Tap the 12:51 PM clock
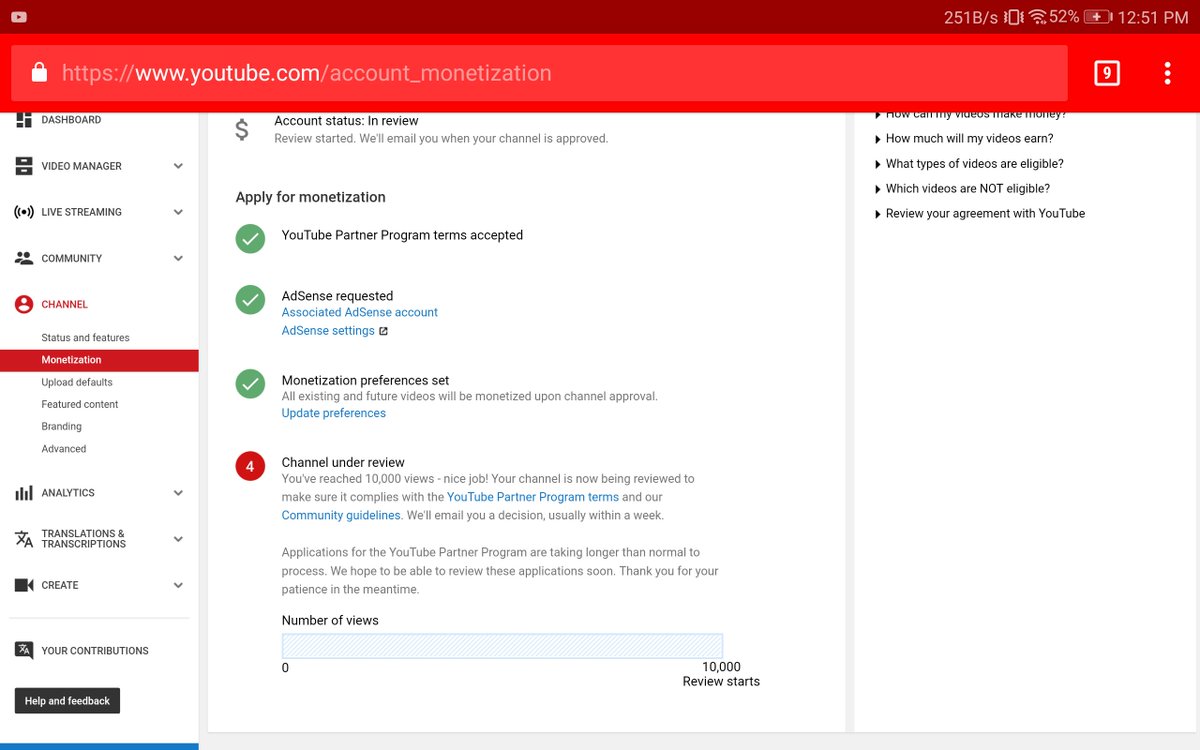1200x750 pixels. 1152,17
